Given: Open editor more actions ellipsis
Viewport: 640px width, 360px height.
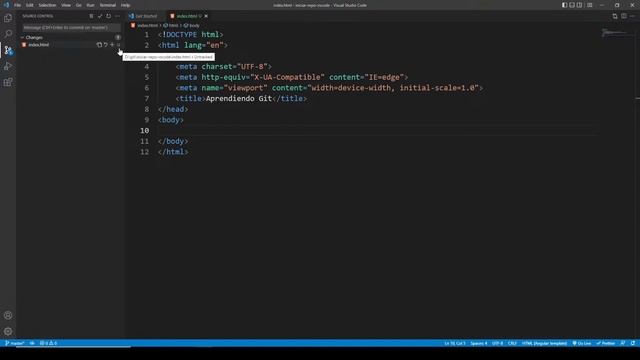Looking at the screenshot, I should pyautogui.click(x=633, y=16).
